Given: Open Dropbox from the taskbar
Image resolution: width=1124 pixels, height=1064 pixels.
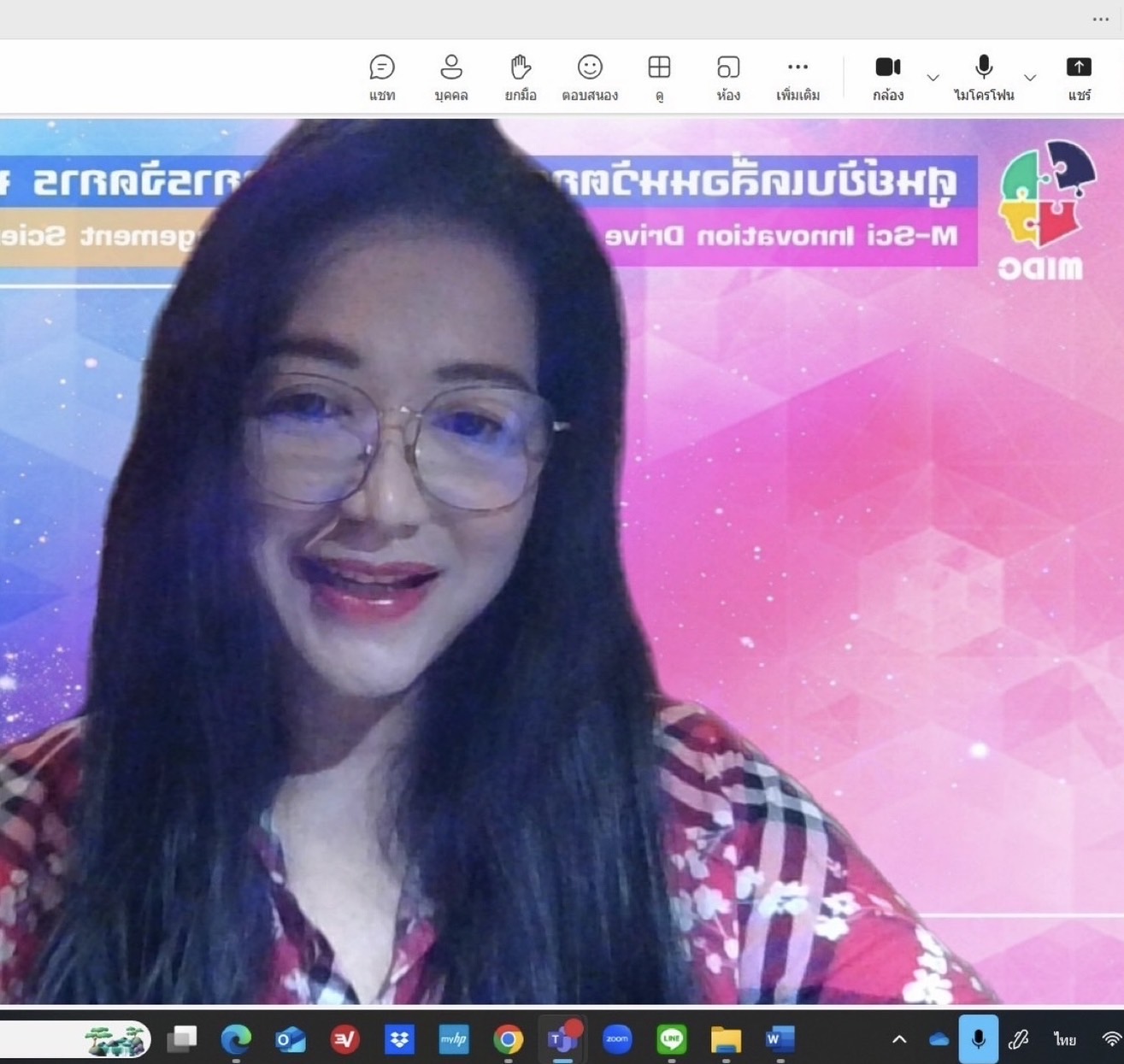Looking at the screenshot, I should [399, 1039].
